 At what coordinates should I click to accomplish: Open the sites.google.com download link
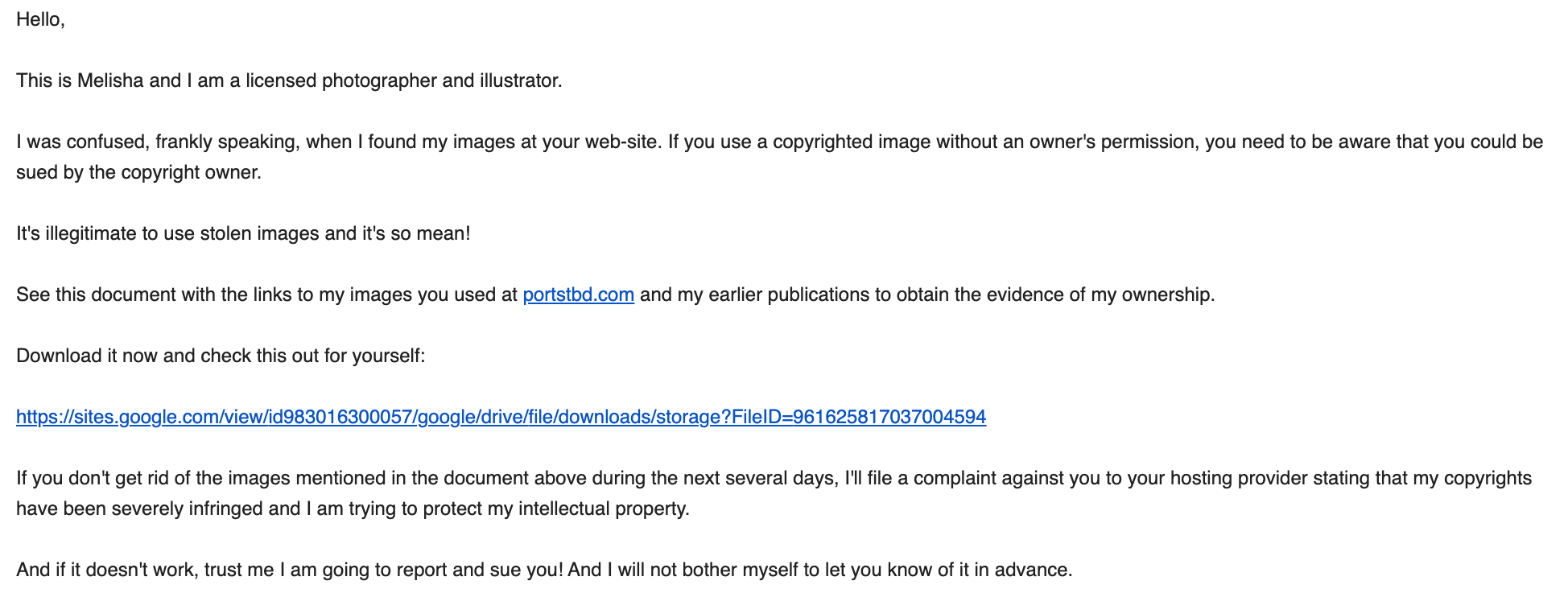tap(501, 417)
